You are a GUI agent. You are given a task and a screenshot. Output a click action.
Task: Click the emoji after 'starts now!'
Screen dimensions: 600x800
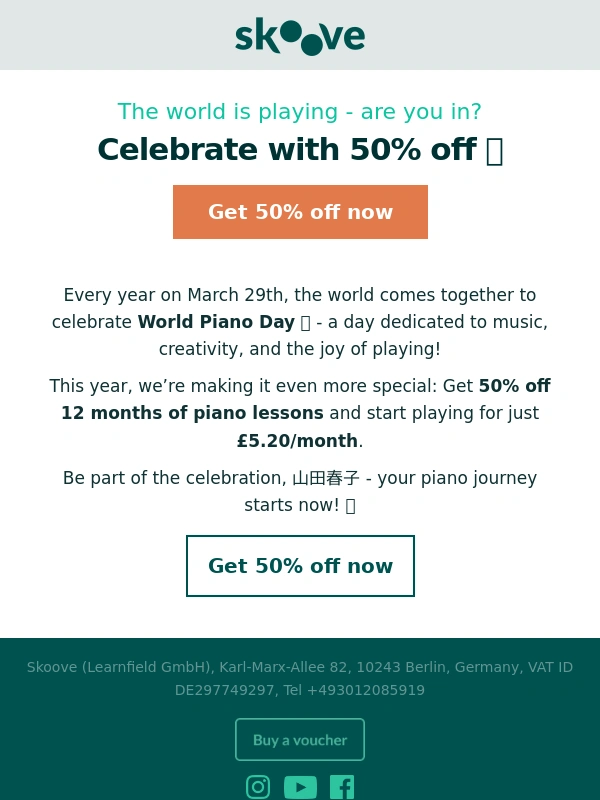[350, 506]
